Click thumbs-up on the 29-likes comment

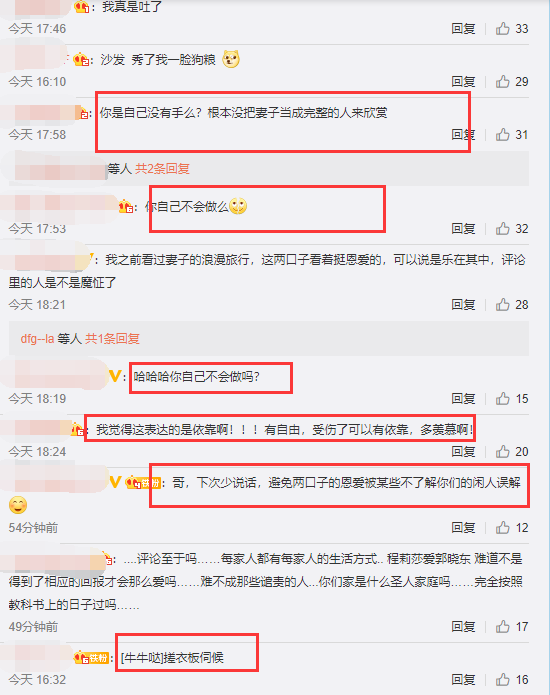point(503,82)
